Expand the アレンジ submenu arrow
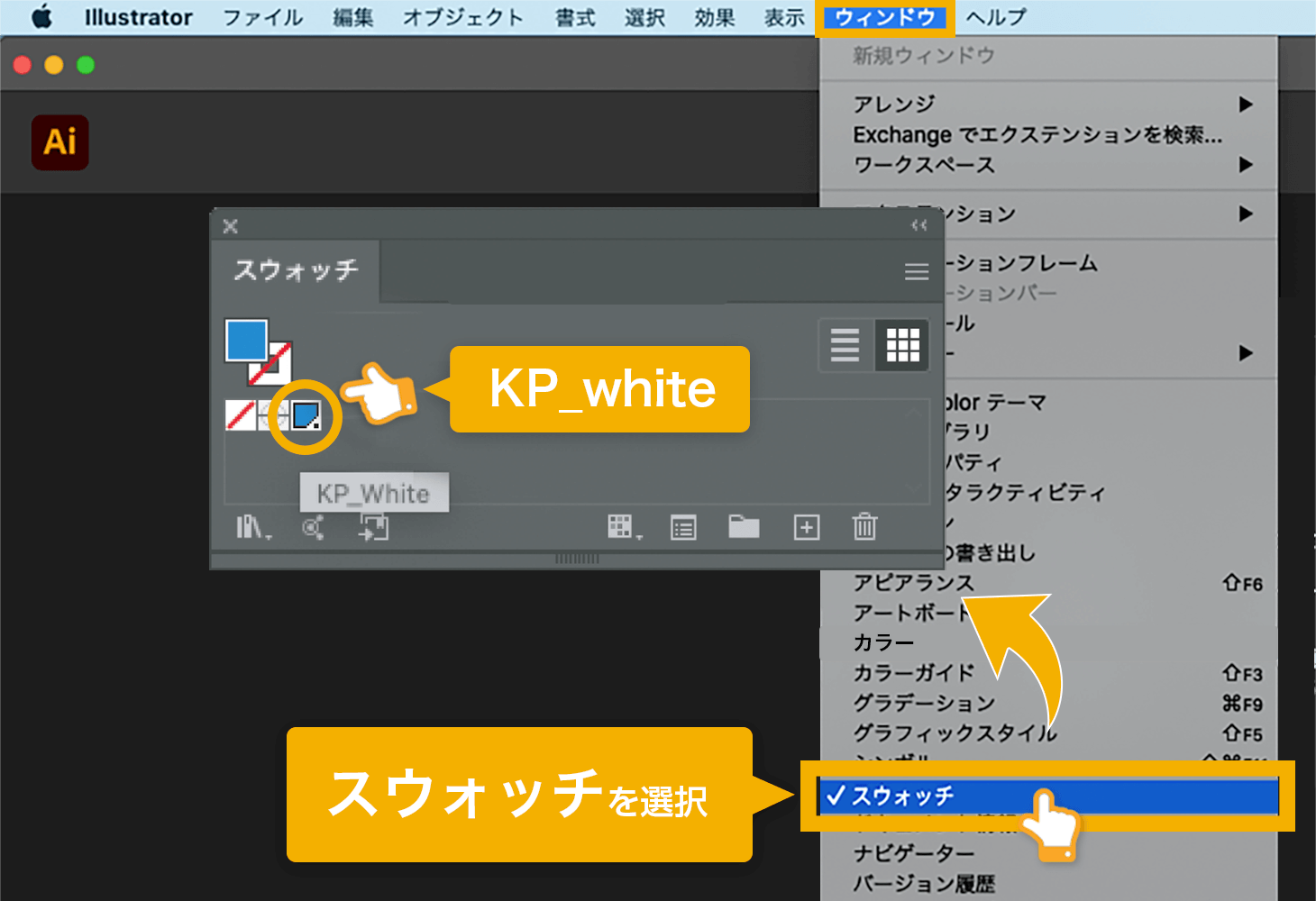Image resolution: width=1316 pixels, height=901 pixels. click(1246, 105)
